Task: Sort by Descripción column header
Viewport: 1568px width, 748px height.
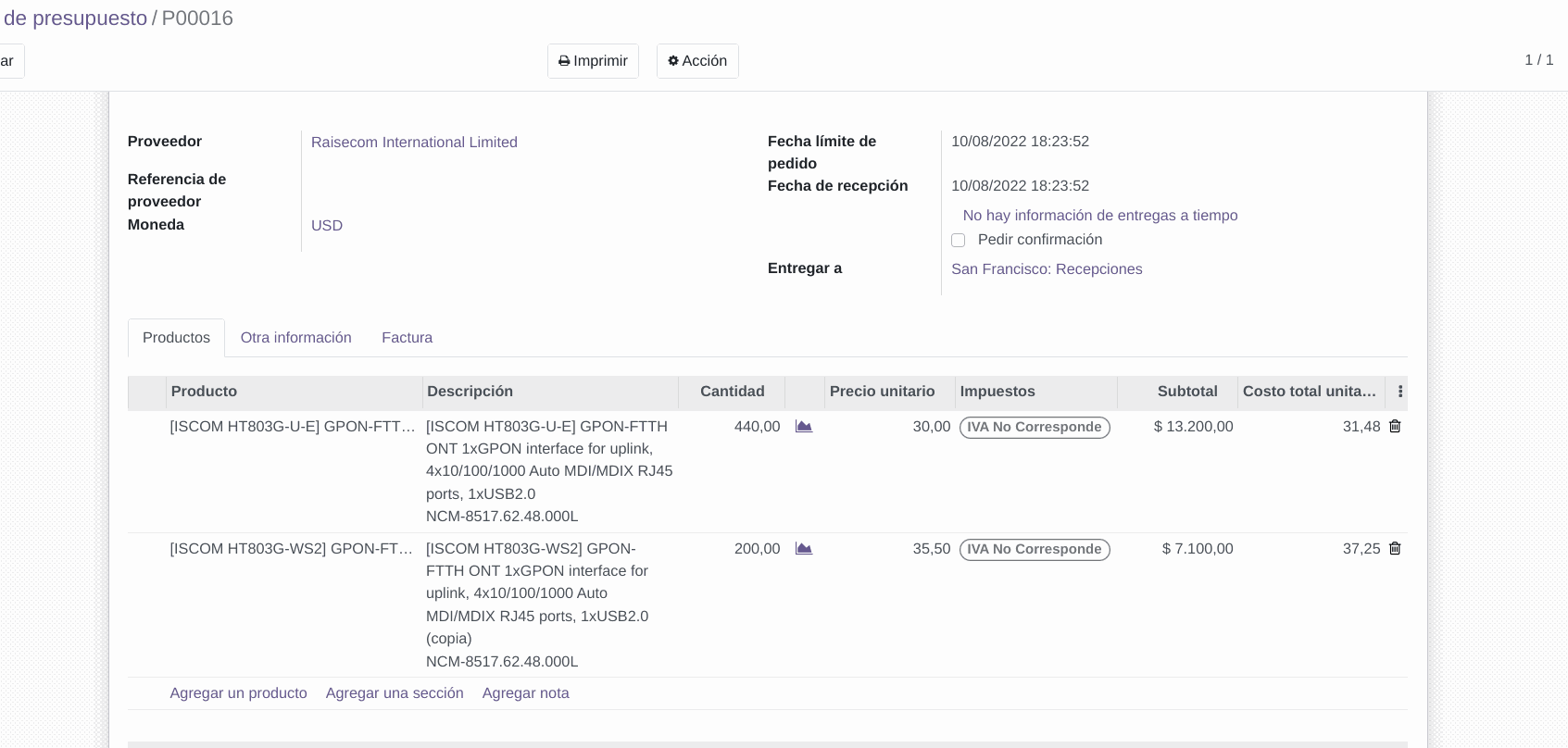Action: 550,392
